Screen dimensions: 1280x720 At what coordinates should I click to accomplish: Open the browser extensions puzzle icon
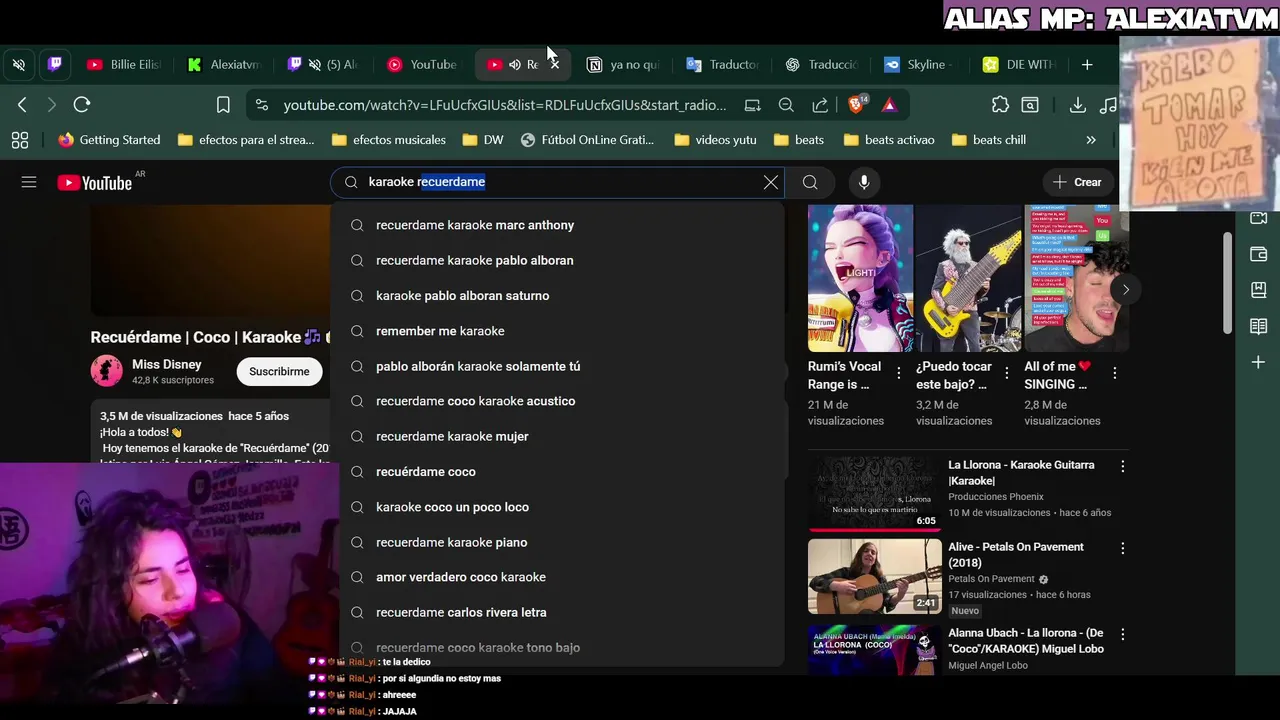pos(1000,104)
